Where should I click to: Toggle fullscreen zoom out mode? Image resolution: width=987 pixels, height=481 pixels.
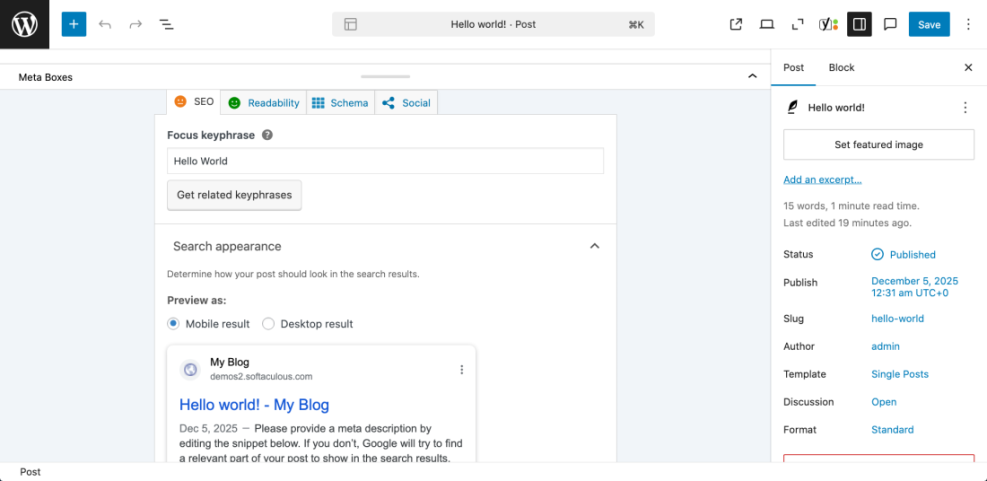[x=798, y=25]
